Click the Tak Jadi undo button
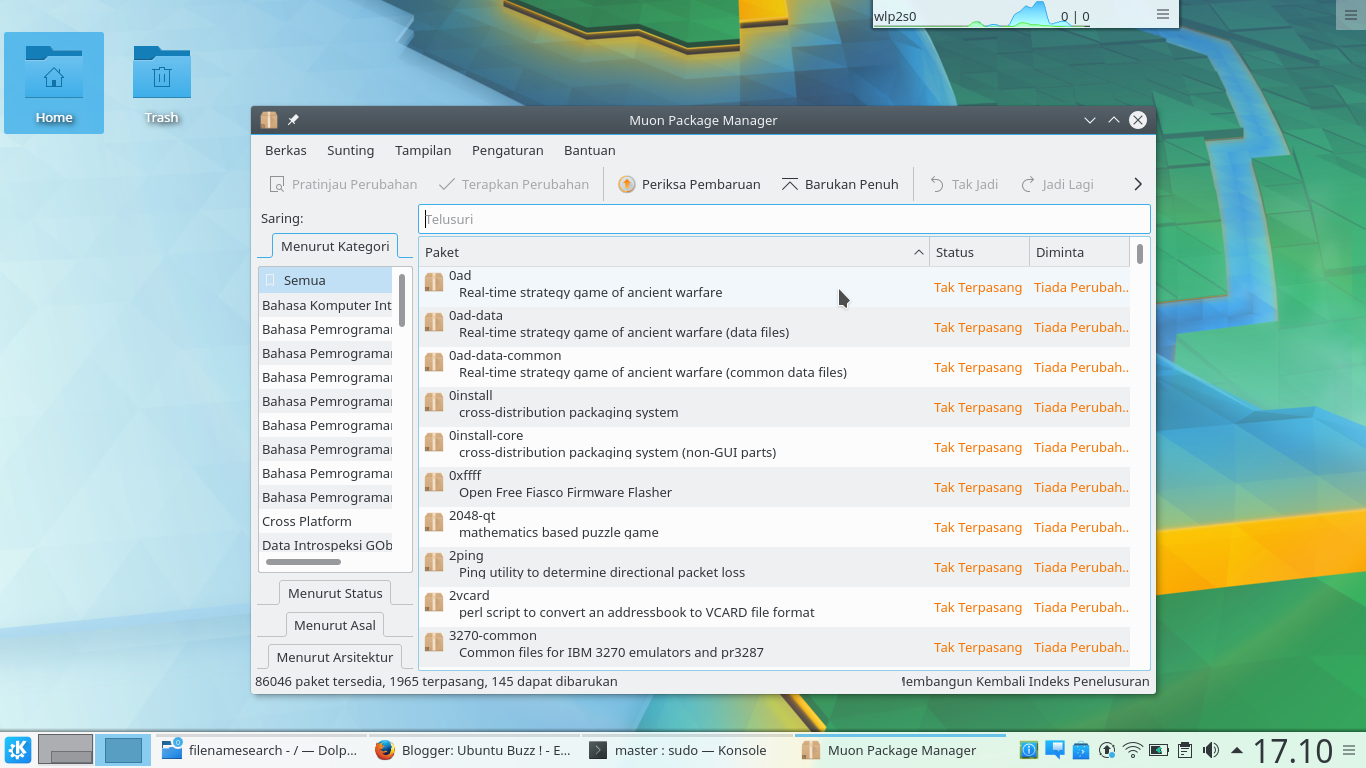The width and height of the screenshot is (1366, 768). 964,184
